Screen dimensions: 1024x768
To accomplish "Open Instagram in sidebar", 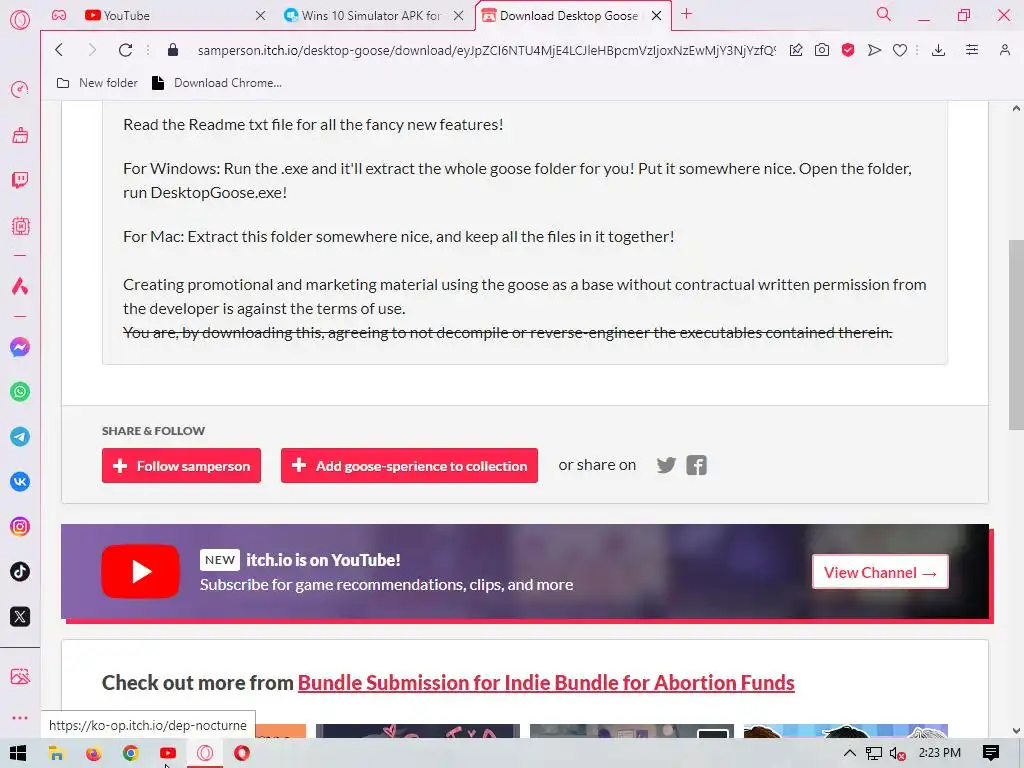I will pyautogui.click(x=20, y=526).
